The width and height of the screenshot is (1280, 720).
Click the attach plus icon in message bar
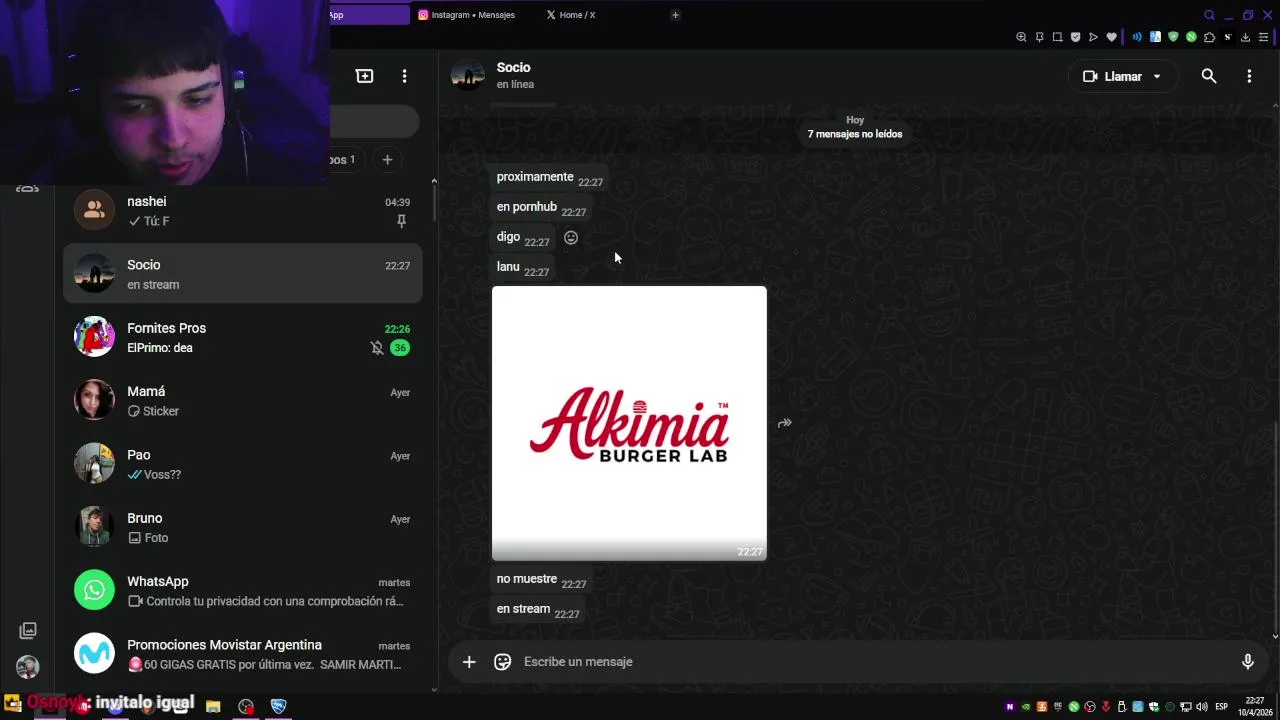tap(469, 662)
